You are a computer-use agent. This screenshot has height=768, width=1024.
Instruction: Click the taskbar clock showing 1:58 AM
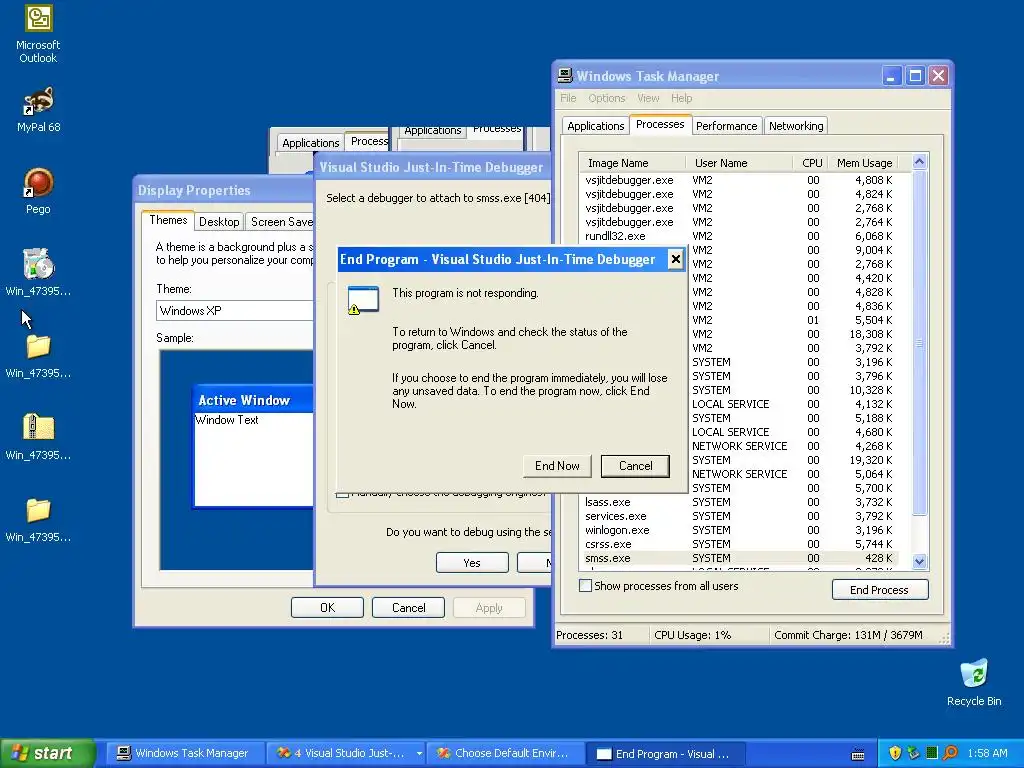pyautogui.click(x=987, y=753)
